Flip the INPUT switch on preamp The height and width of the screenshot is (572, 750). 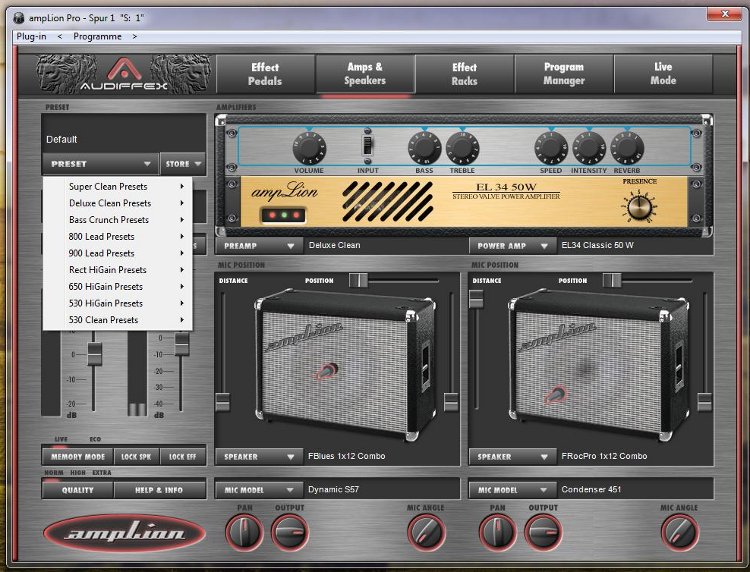(x=367, y=144)
